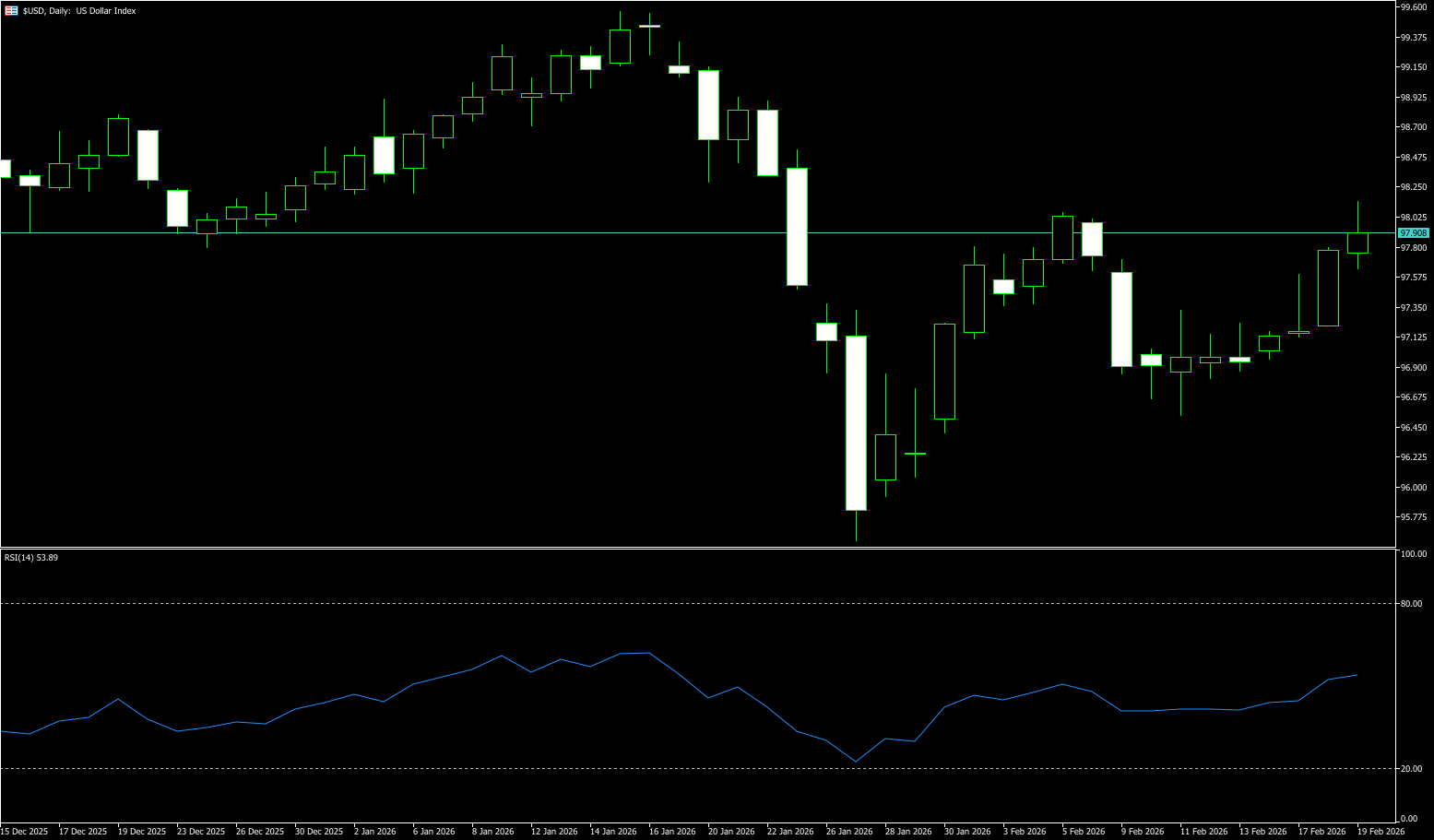
Task: Click the "2 Jan 2026" date label
Action: coord(374,832)
